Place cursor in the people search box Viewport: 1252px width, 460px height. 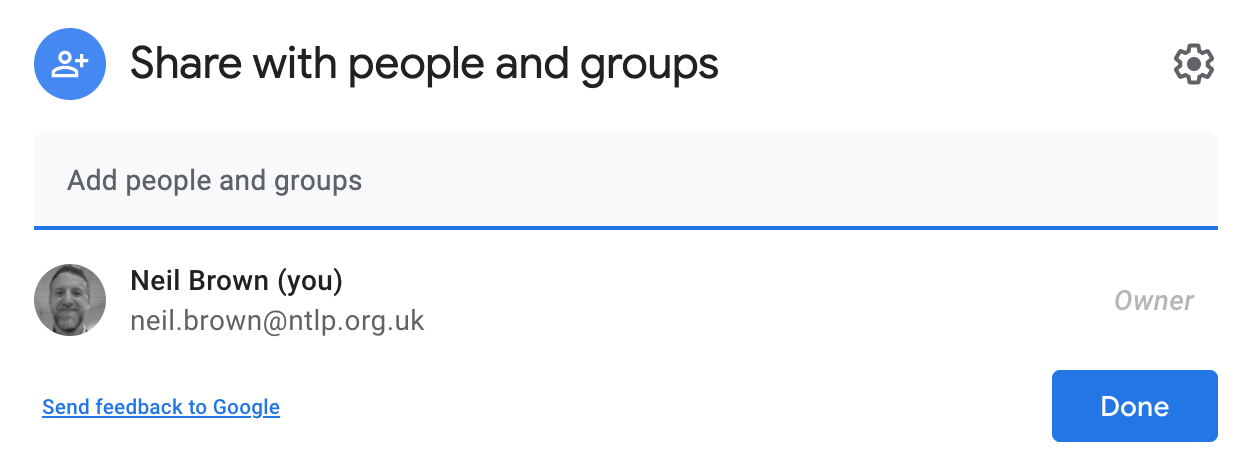626,181
